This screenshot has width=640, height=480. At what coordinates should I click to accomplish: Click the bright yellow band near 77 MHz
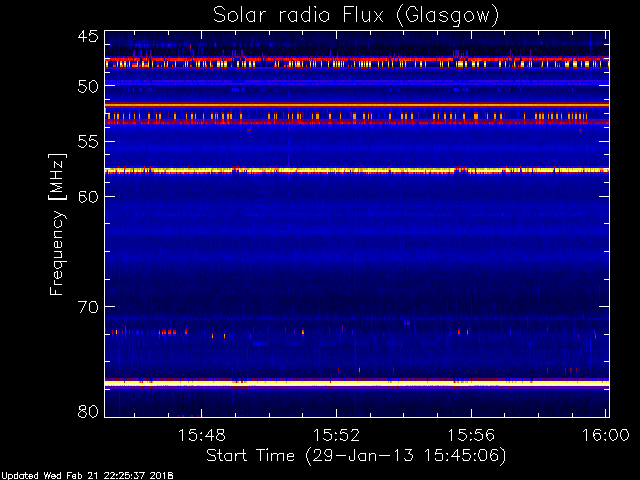(357, 383)
